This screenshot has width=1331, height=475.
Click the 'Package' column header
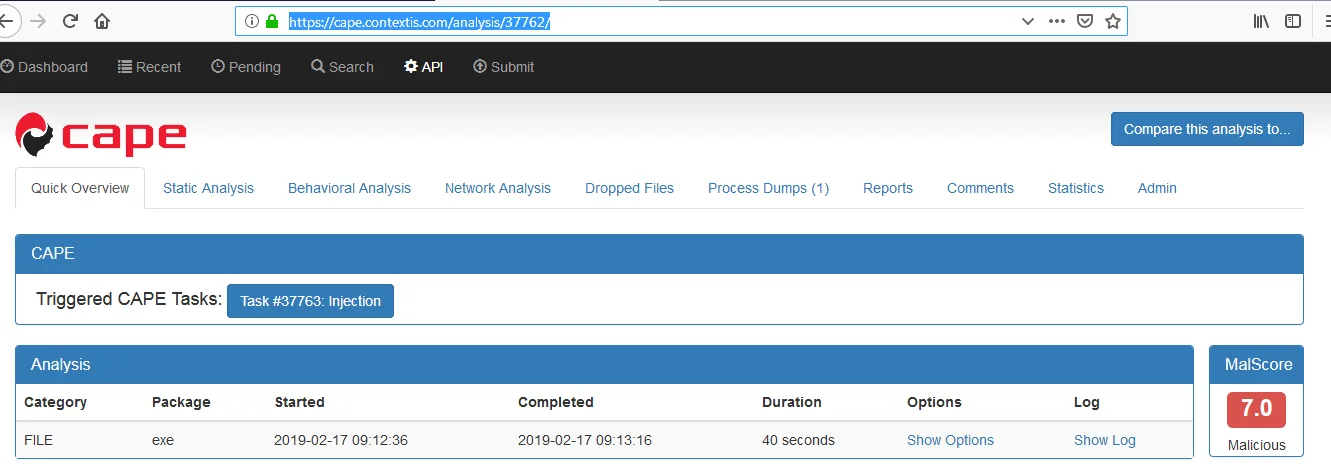(181, 402)
